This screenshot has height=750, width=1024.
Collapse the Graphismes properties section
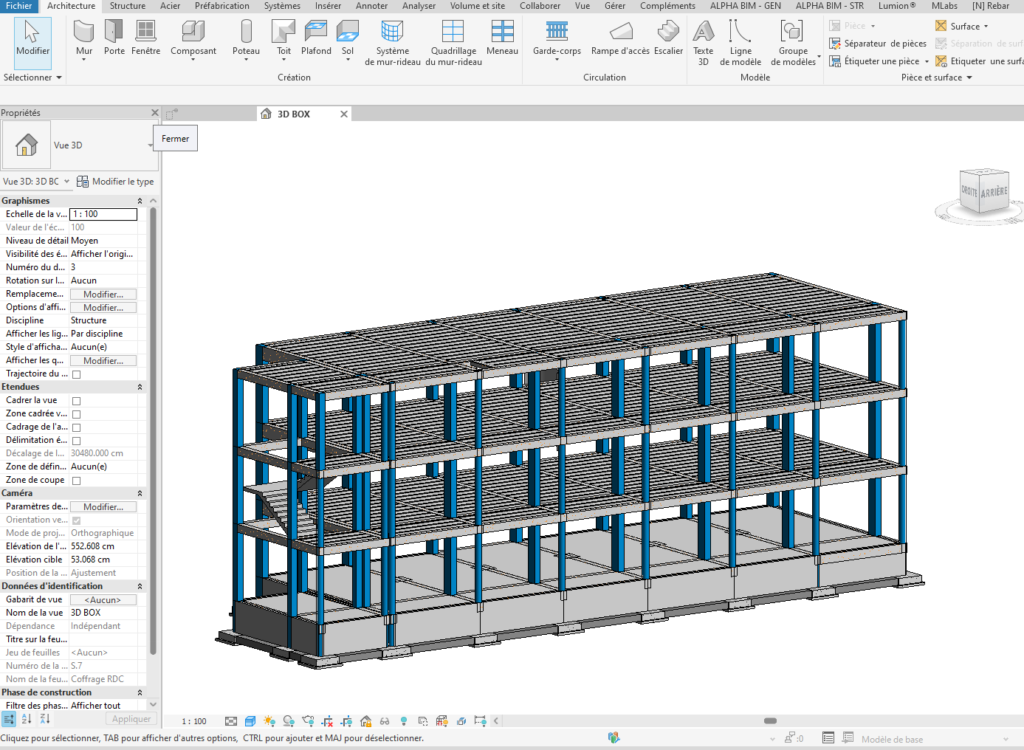pyautogui.click(x=140, y=201)
